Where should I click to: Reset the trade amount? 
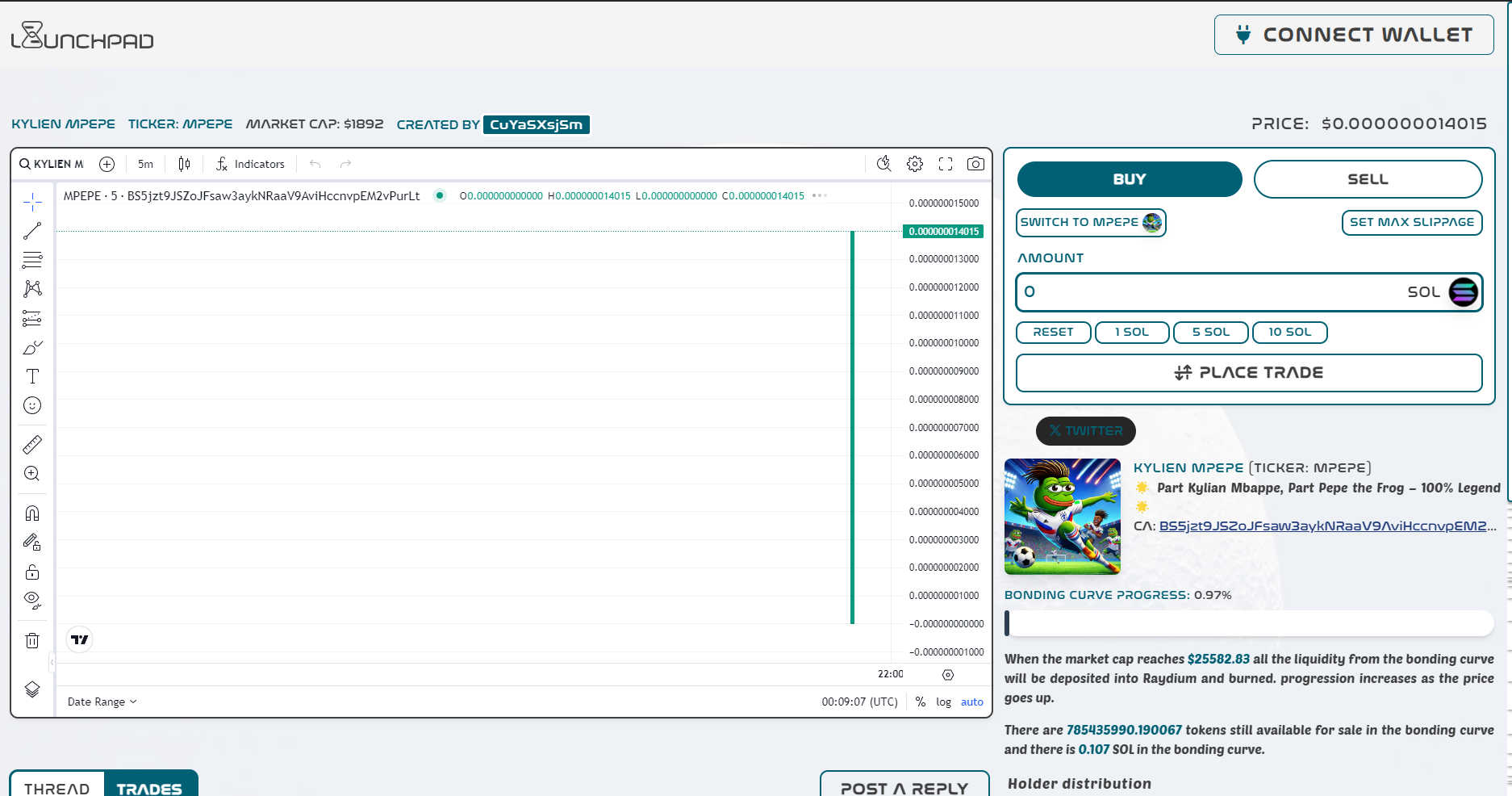(1053, 332)
